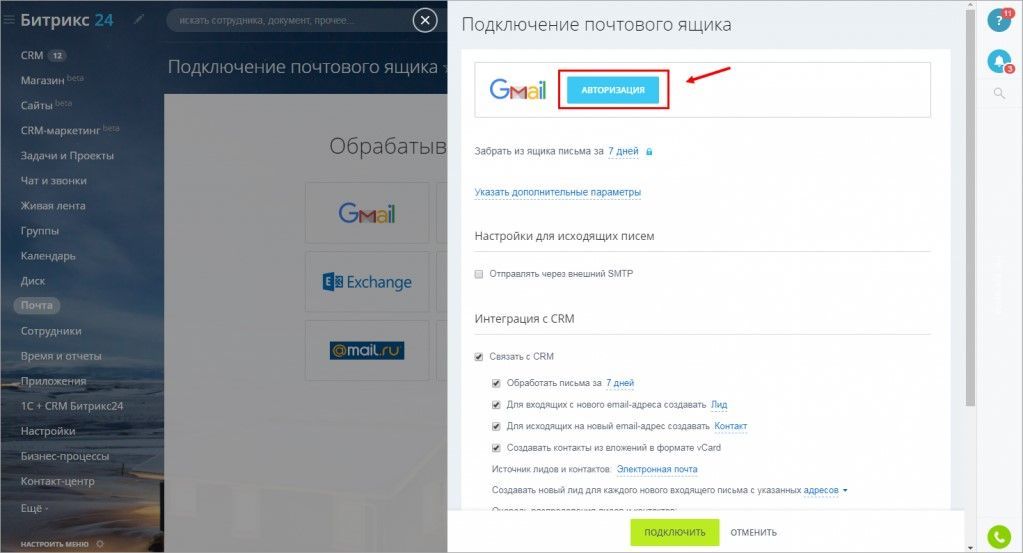Close the slider panel with X icon
Viewport: 1023px width, 553px height.
pos(425,21)
